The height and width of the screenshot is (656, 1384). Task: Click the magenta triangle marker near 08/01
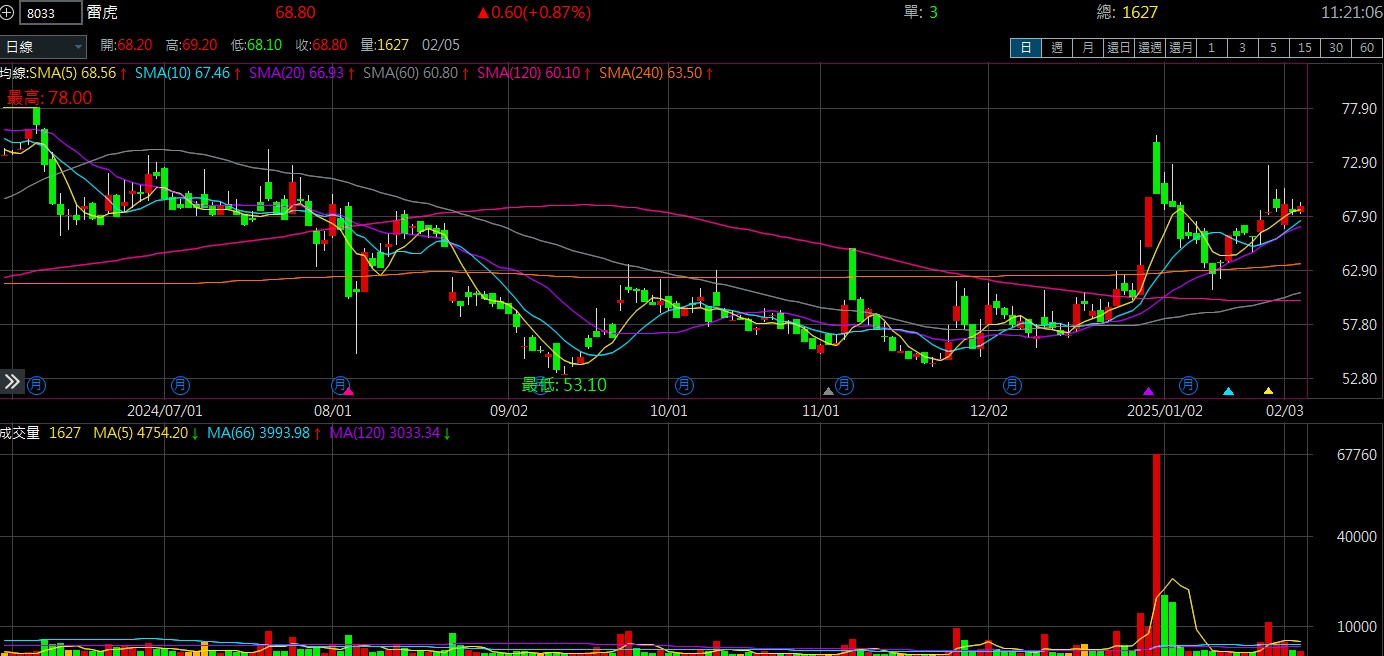pos(348,391)
